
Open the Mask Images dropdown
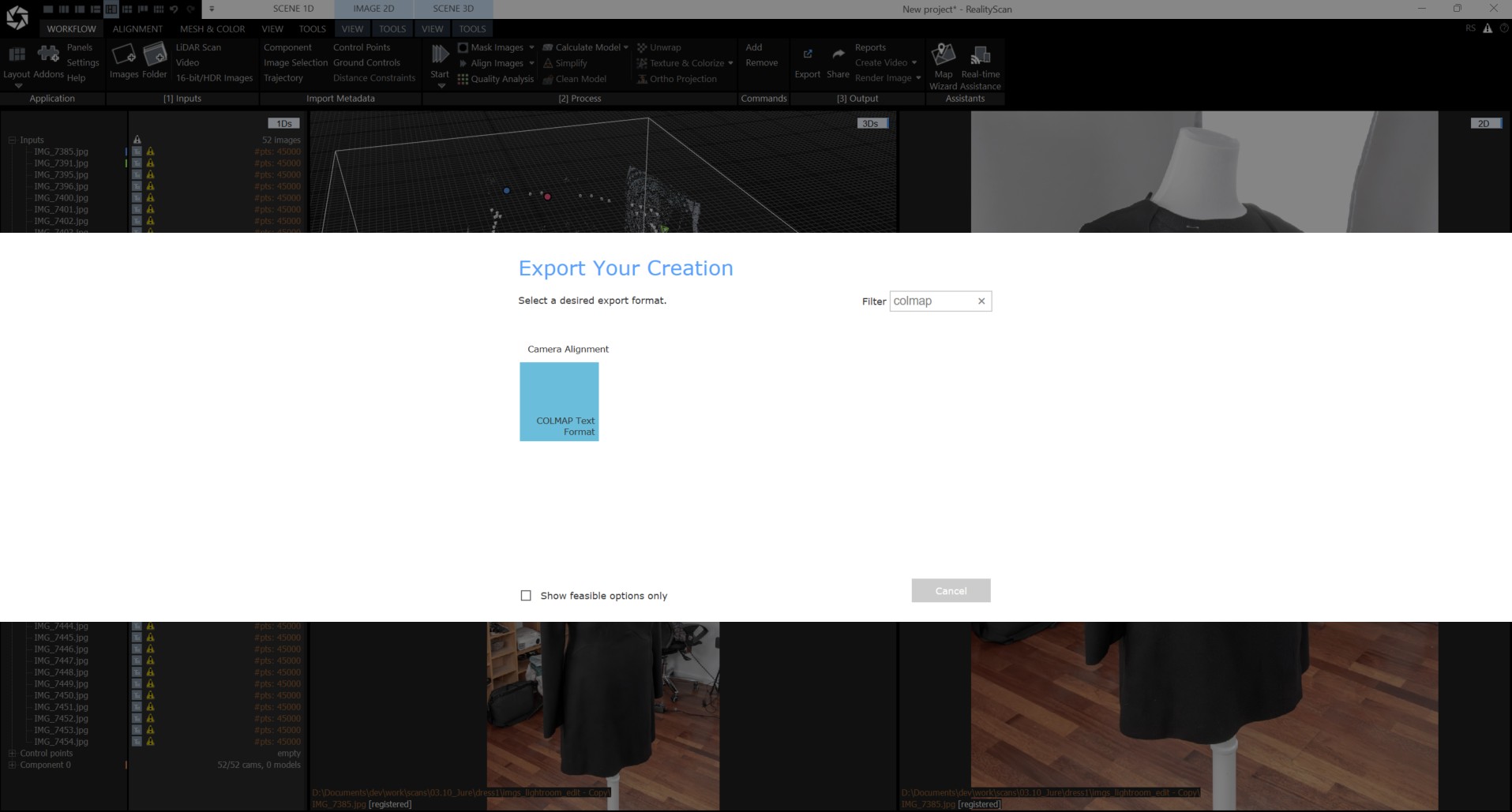(532, 47)
